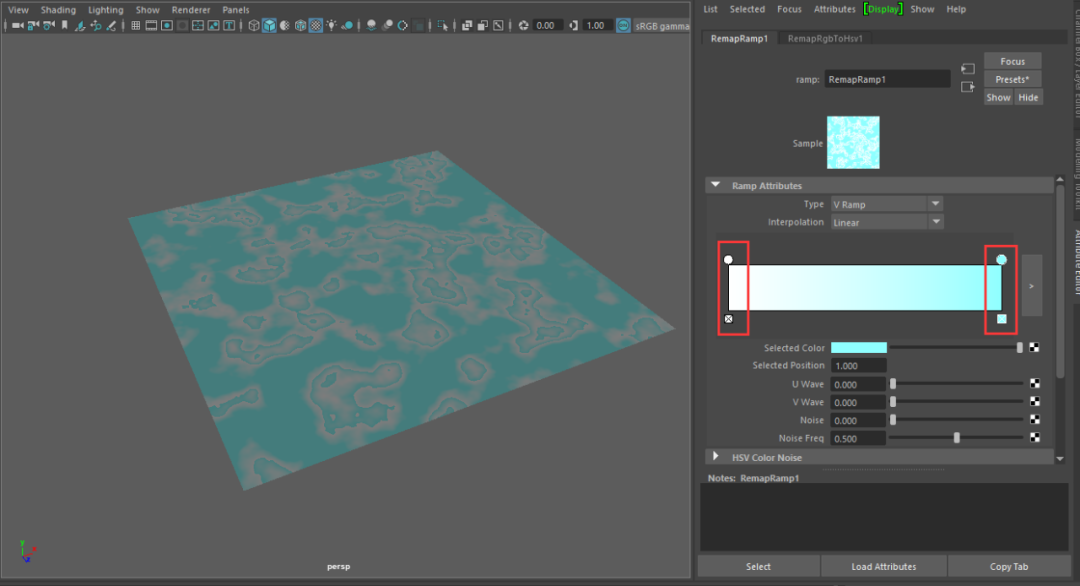Click the go to input connection icon
The width and height of the screenshot is (1080, 586).
[x=968, y=69]
